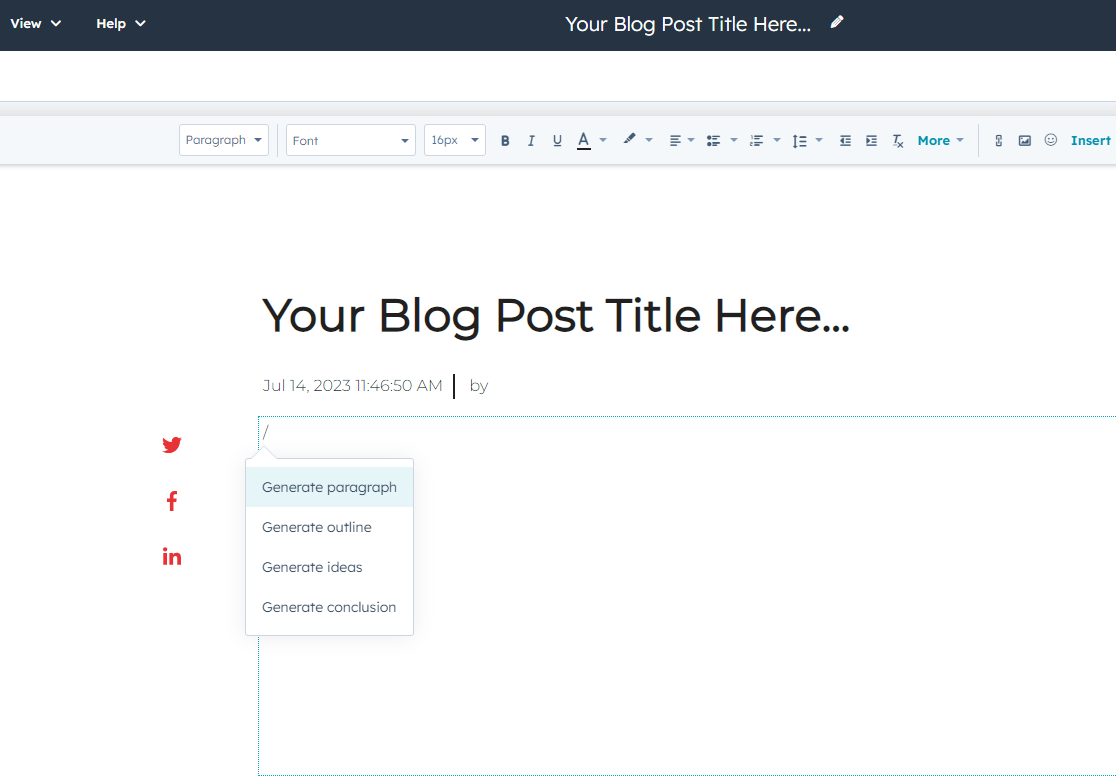Click the Twitter share icon
The width and height of the screenshot is (1116, 777).
point(172,445)
